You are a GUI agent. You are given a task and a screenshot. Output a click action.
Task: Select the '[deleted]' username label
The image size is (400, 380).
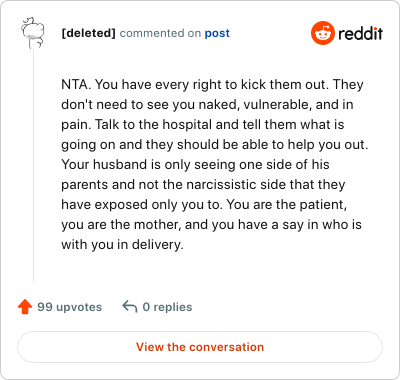tap(88, 33)
